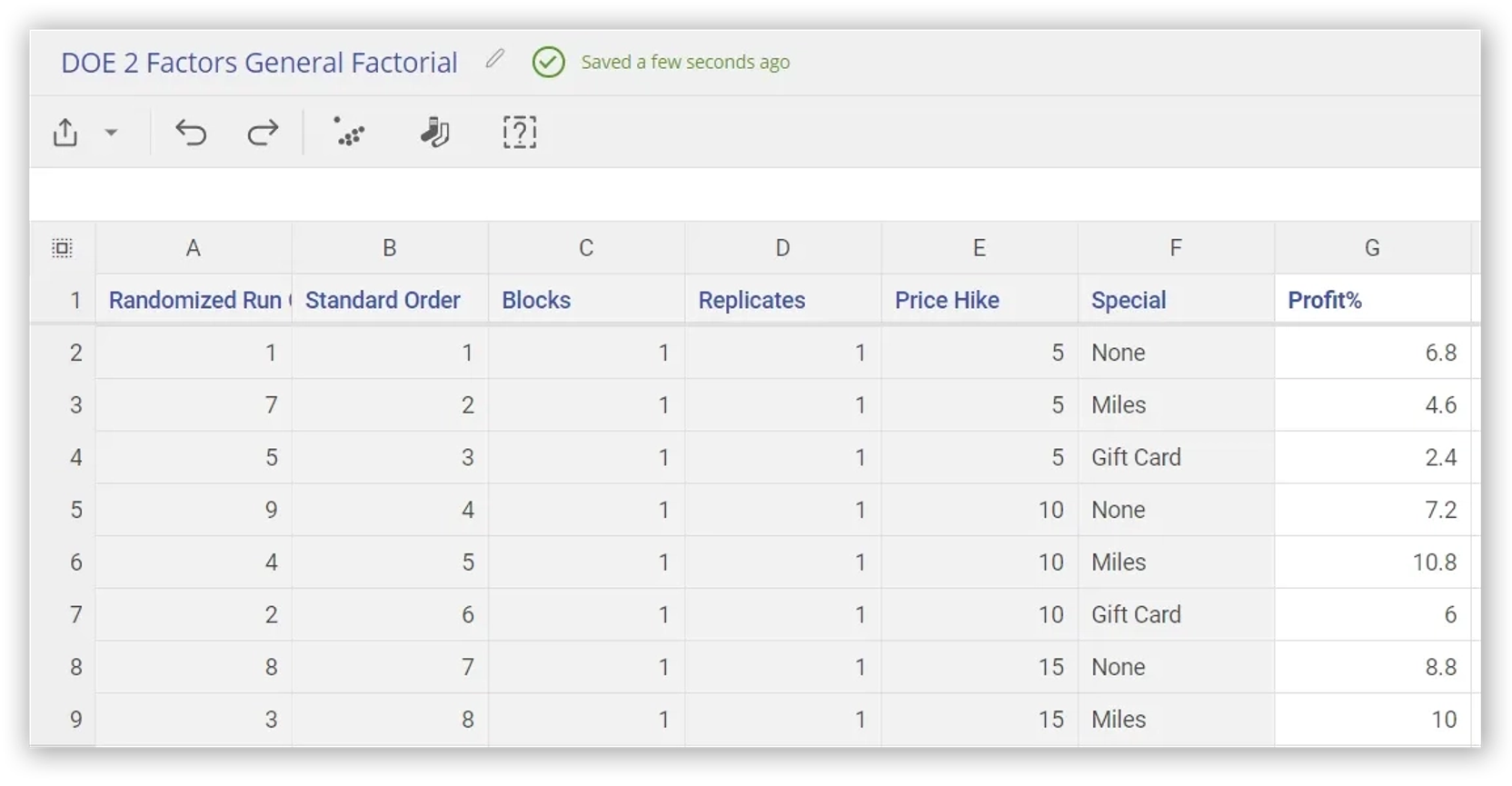The height and width of the screenshot is (786, 1512).
Task: Open the help question mark icon
Action: tap(520, 132)
